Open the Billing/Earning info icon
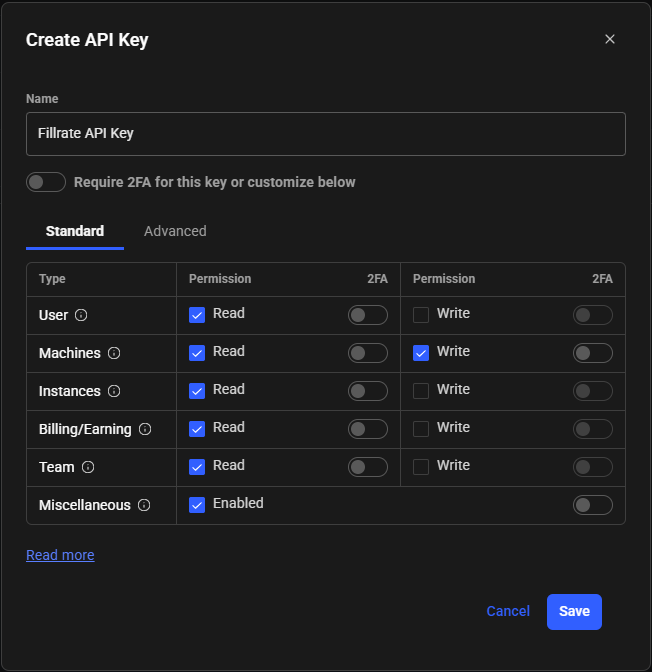652x672 pixels. click(145, 429)
